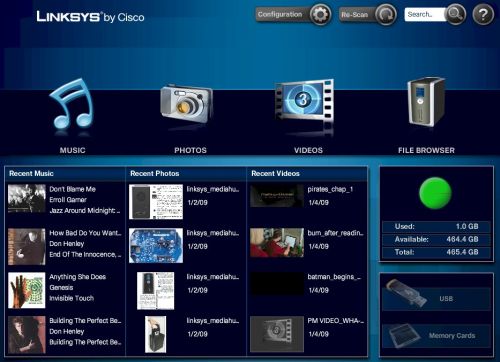Select the PHOTOS label
Viewport: 500px width, 362px height.
coord(190,150)
